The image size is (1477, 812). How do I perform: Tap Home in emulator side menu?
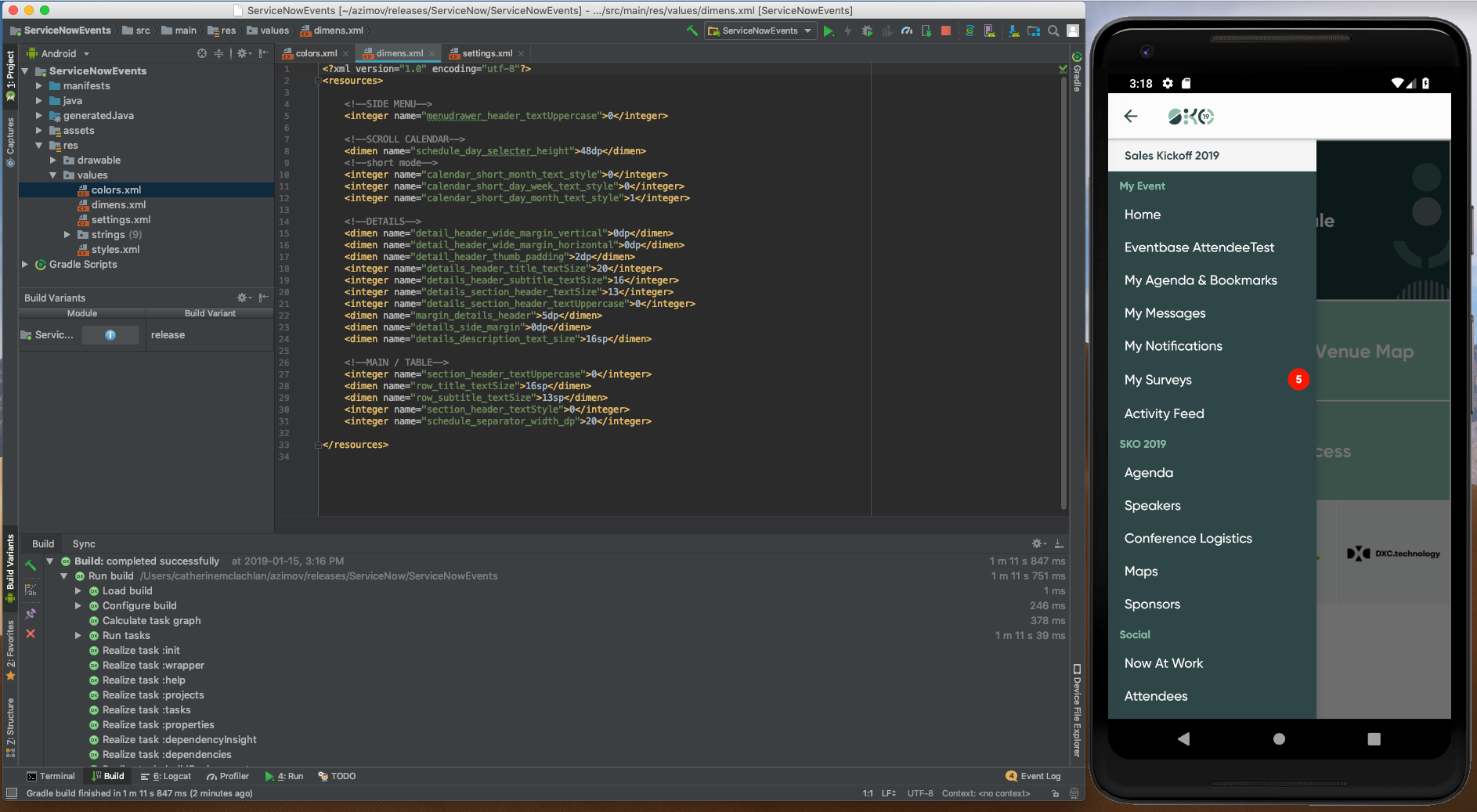coord(1212,215)
